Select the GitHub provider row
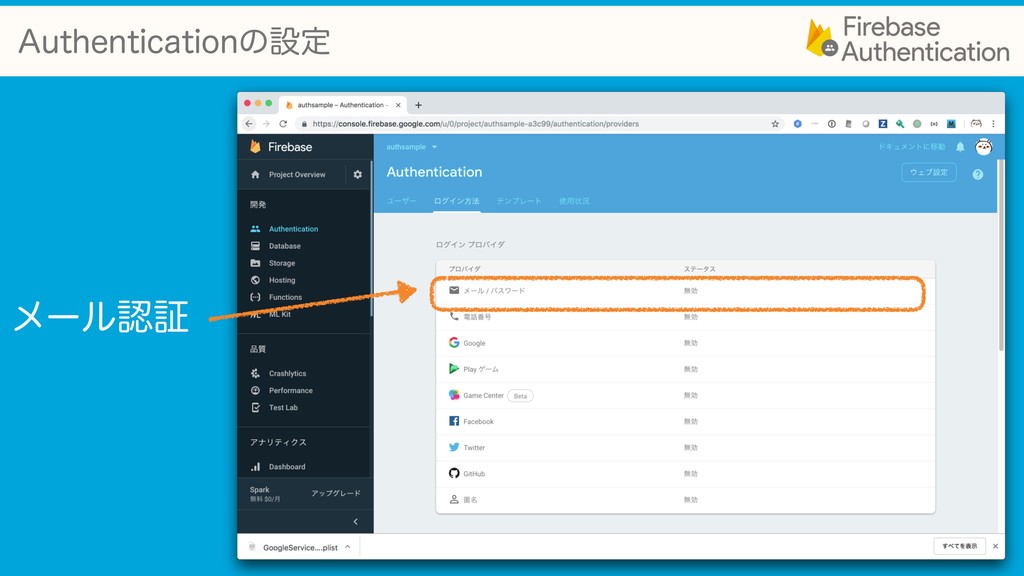The width and height of the screenshot is (1024, 576). point(685,473)
